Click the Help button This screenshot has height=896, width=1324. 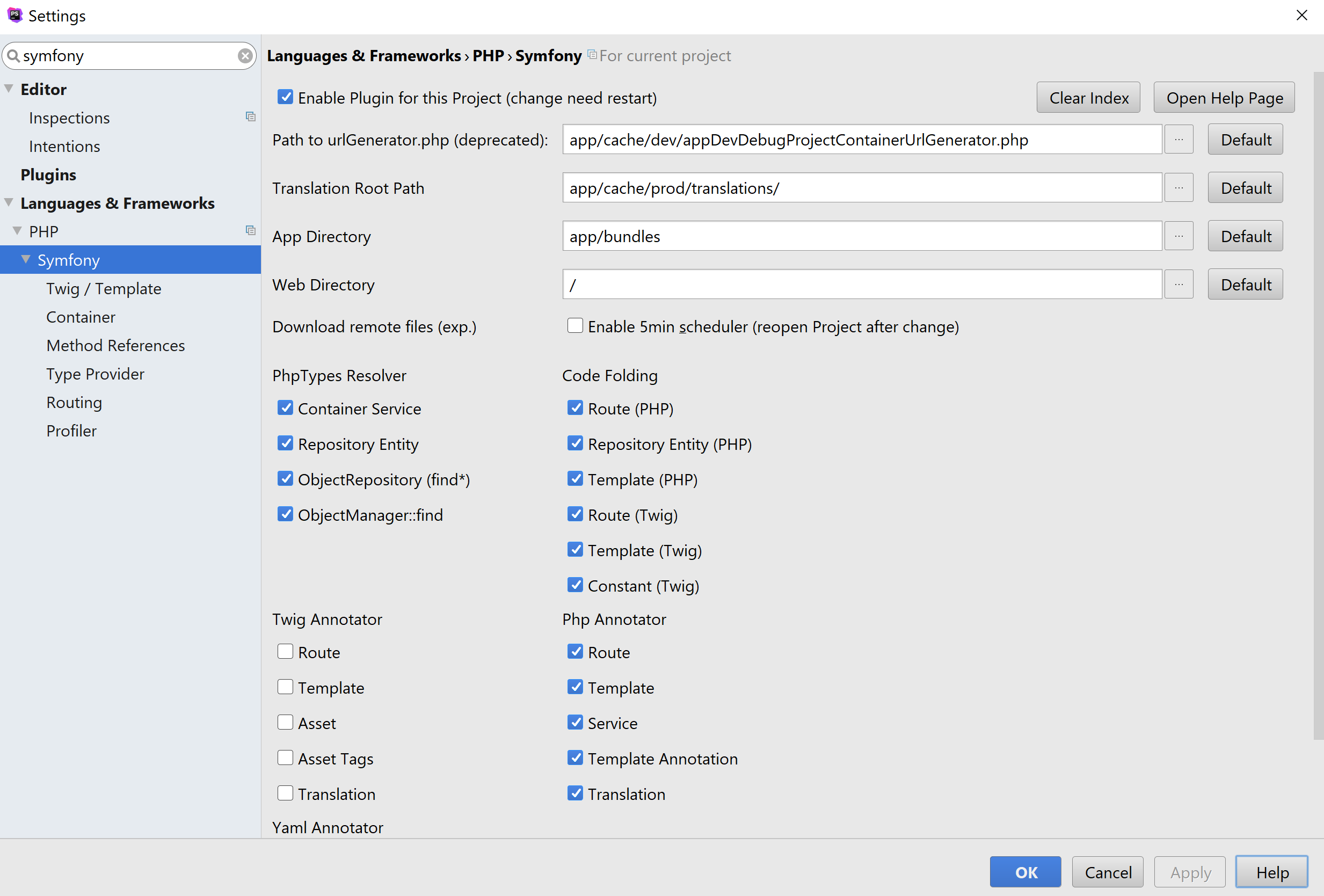pyautogui.click(x=1272, y=872)
